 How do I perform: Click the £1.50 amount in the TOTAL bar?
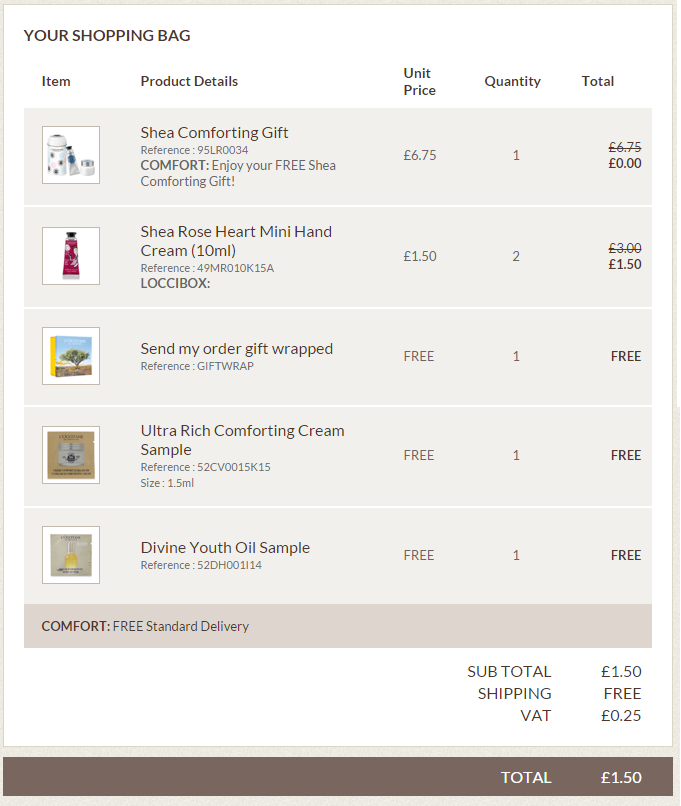pos(621,777)
